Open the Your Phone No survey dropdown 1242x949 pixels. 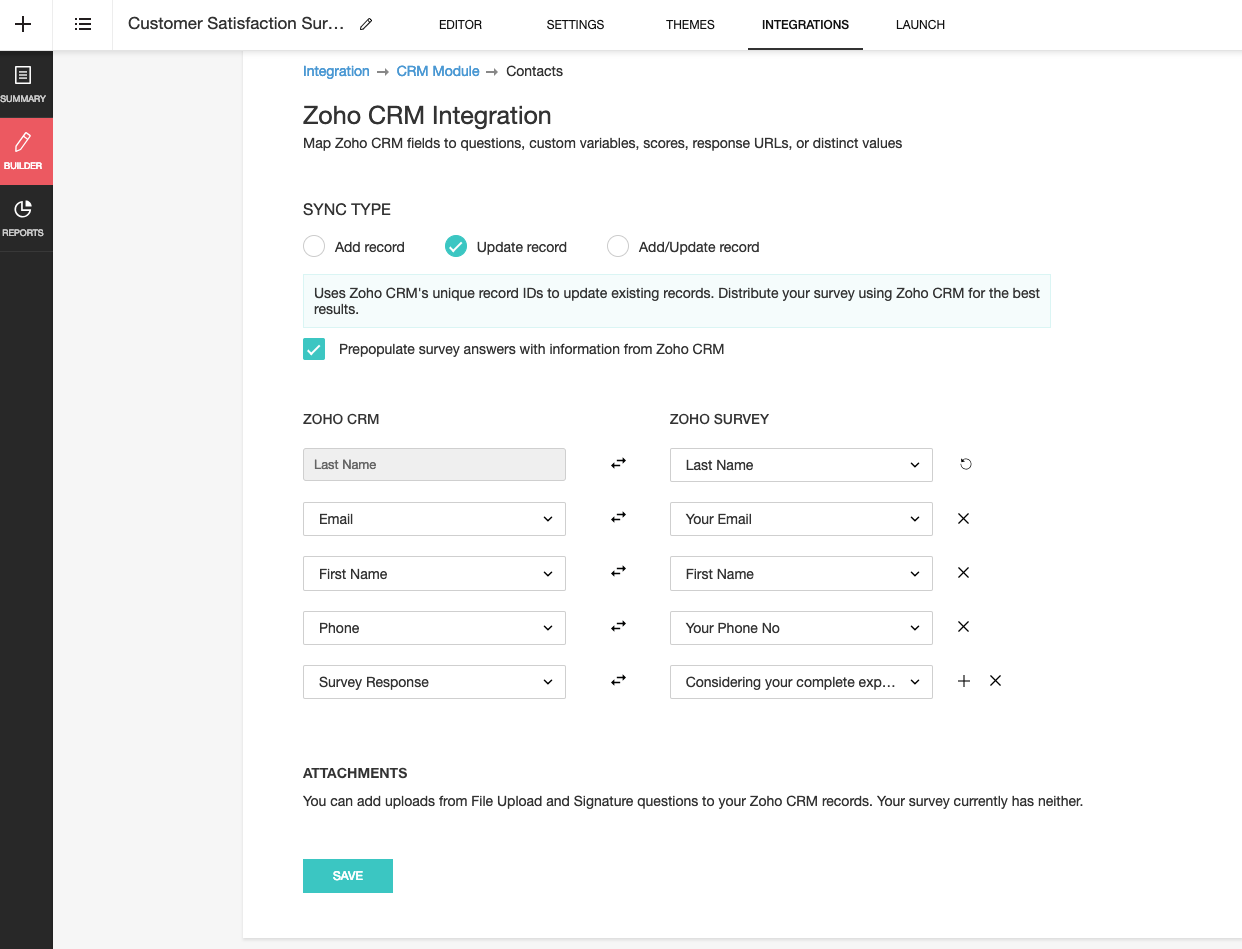pyautogui.click(x=801, y=628)
